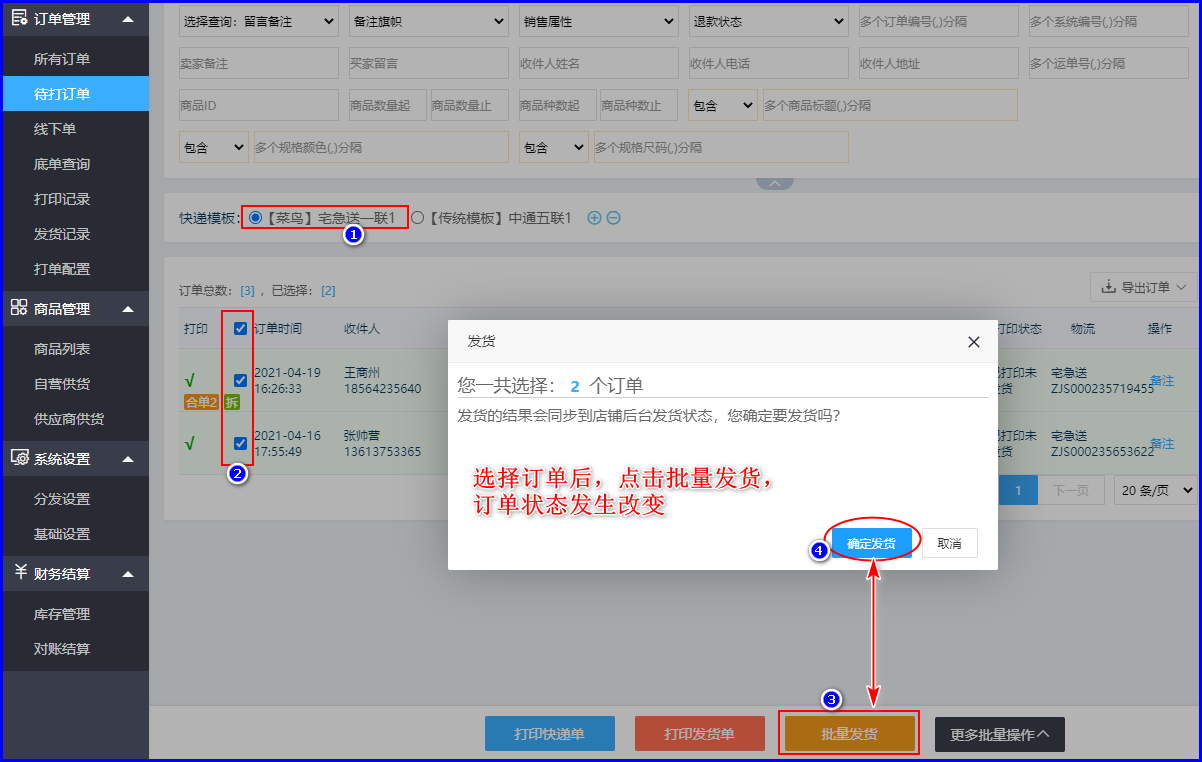Open 发货记录 in the sidebar menu
Screen dimensions: 1202x762
(62, 234)
